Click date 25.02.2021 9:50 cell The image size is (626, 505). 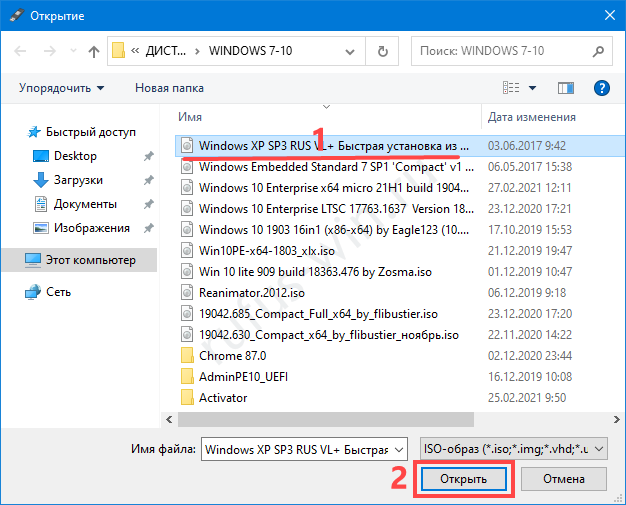pos(527,398)
